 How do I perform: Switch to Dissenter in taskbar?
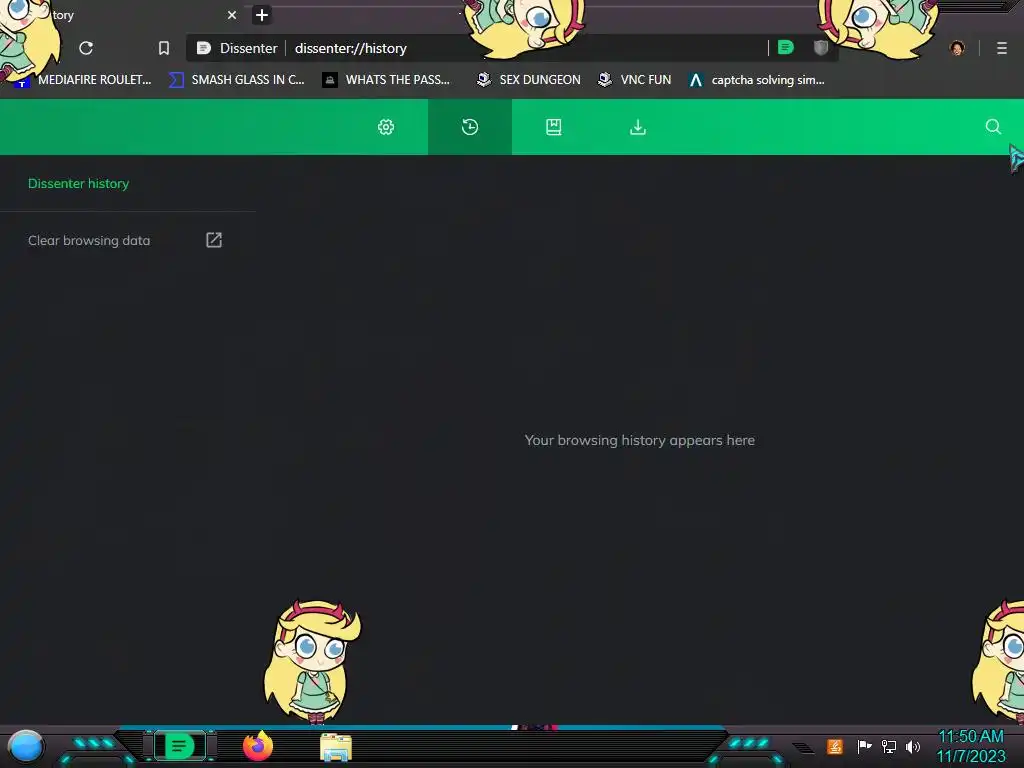point(180,746)
